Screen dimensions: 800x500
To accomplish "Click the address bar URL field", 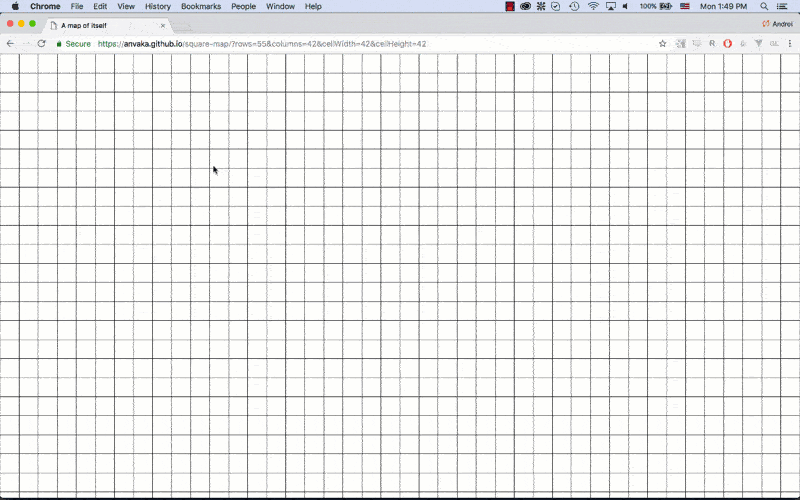I will 357,44.
